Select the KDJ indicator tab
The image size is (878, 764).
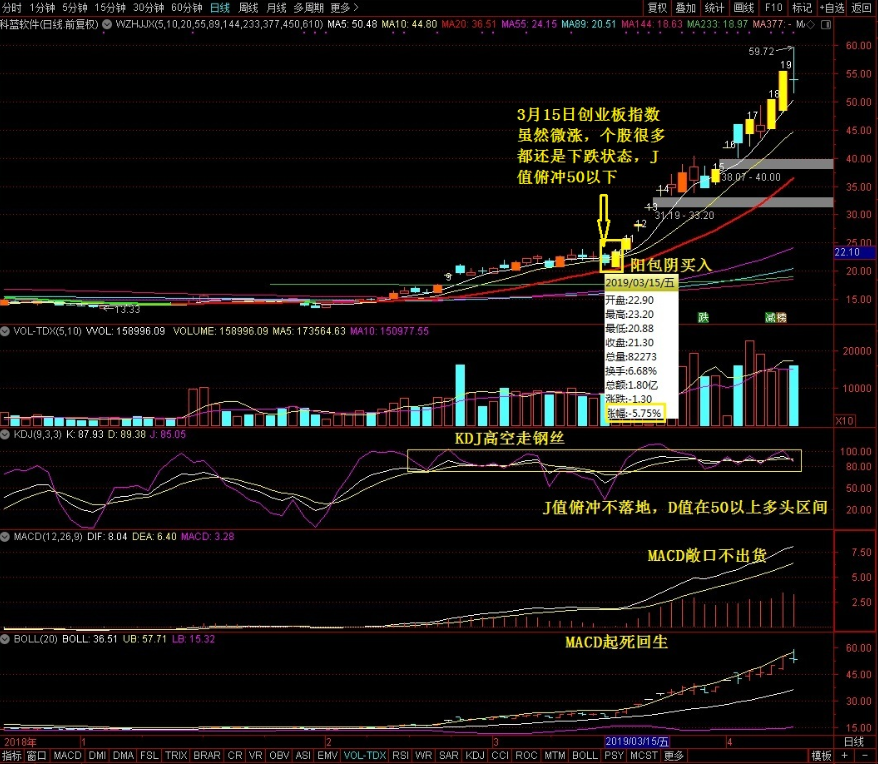pos(475,756)
